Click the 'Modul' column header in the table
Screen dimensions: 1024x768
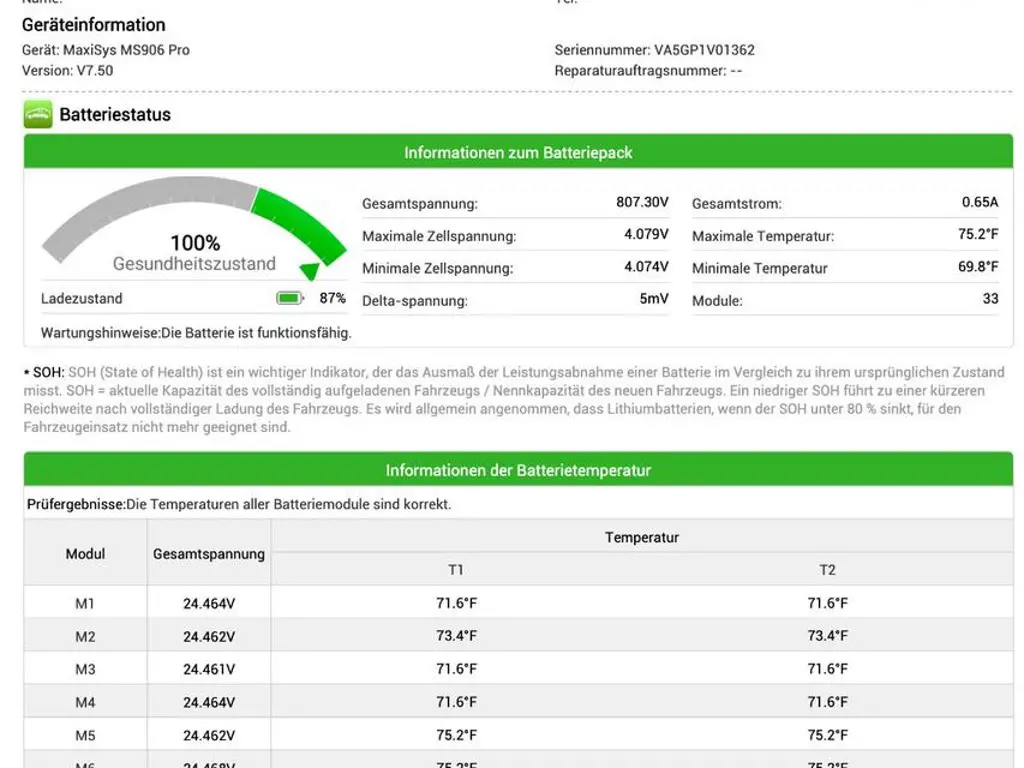click(x=85, y=554)
